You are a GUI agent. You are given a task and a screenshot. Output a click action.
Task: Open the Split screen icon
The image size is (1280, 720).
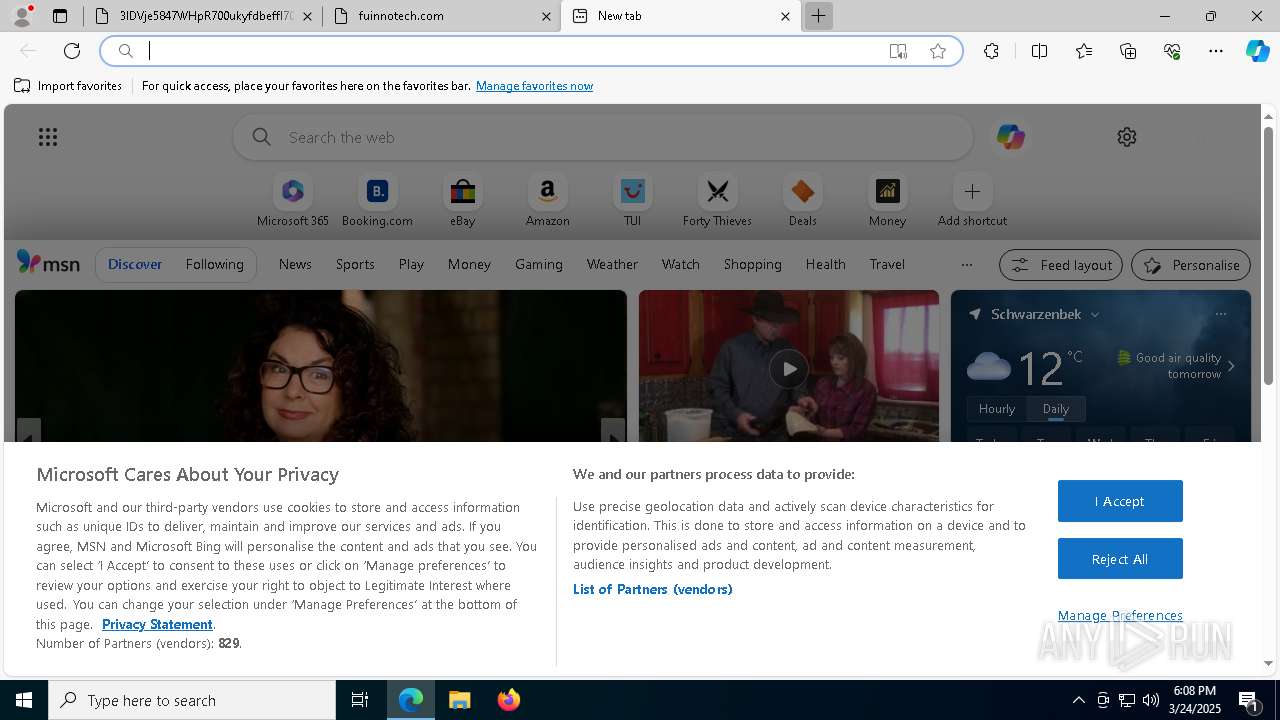click(x=1039, y=51)
